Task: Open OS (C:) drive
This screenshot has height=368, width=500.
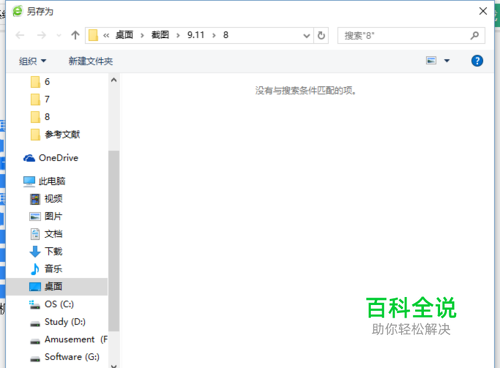Action: pyautogui.click(x=59, y=304)
